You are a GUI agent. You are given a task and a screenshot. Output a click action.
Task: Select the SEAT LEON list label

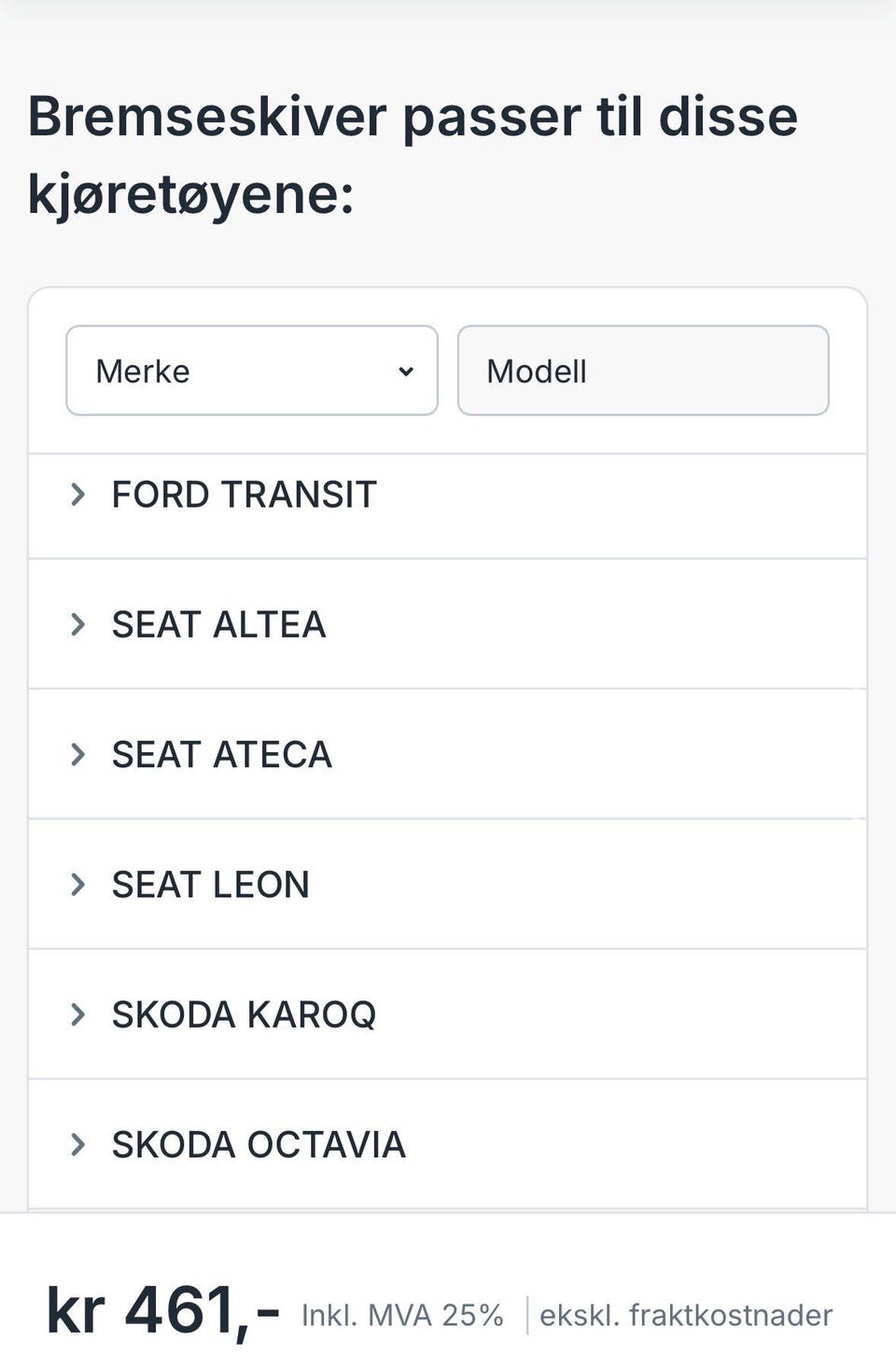pyautogui.click(x=210, y=885)
